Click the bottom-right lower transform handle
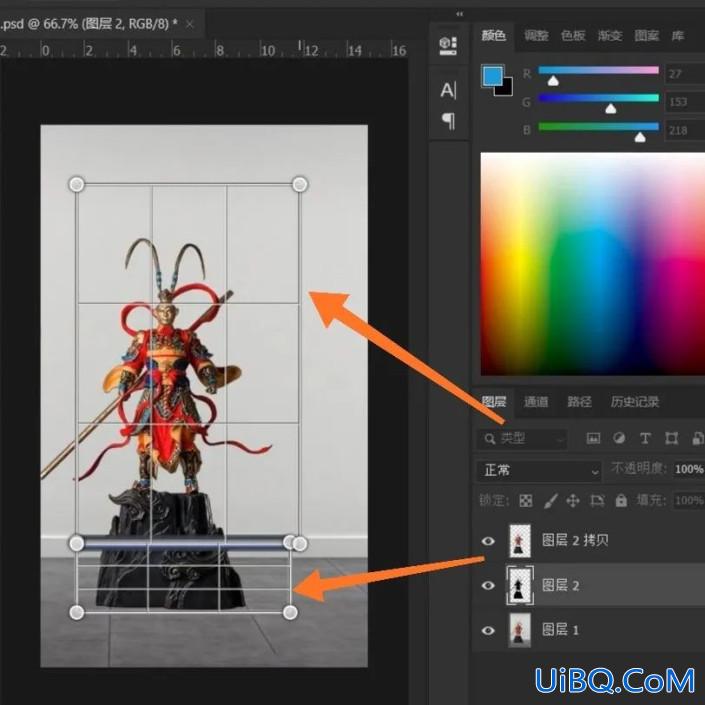 click(x=290, y=612)
